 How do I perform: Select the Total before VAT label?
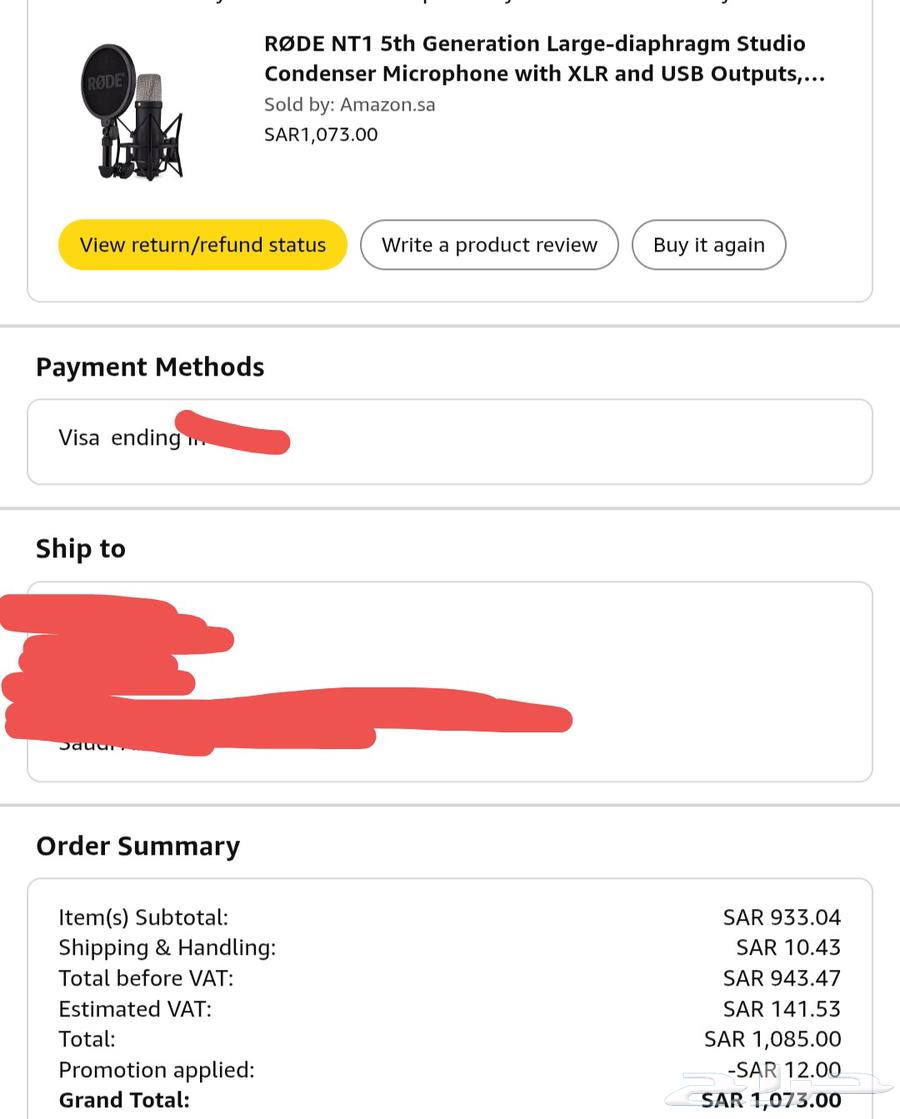pos(146,978)
